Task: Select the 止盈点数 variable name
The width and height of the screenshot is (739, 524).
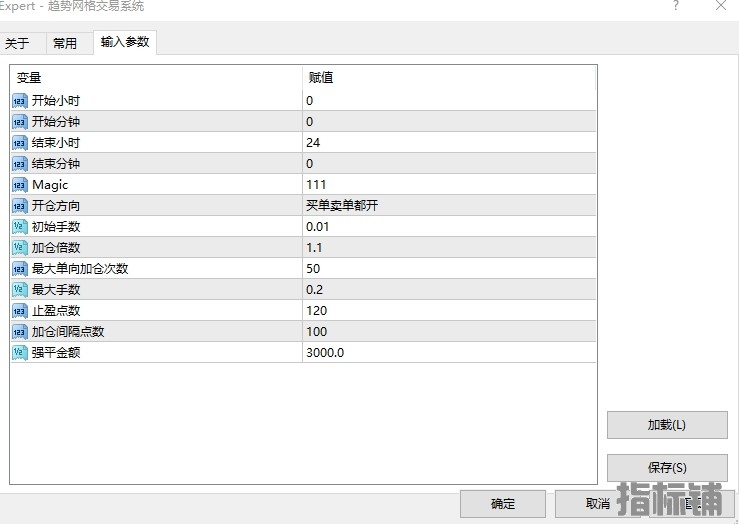Action: 56,311
